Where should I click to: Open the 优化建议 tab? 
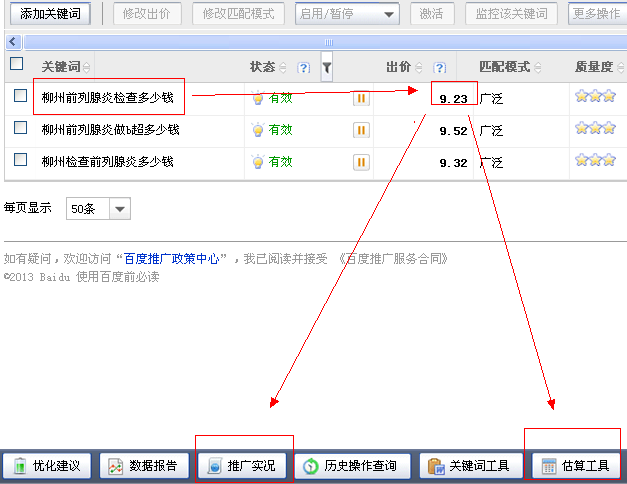click(x=47, y=466)
